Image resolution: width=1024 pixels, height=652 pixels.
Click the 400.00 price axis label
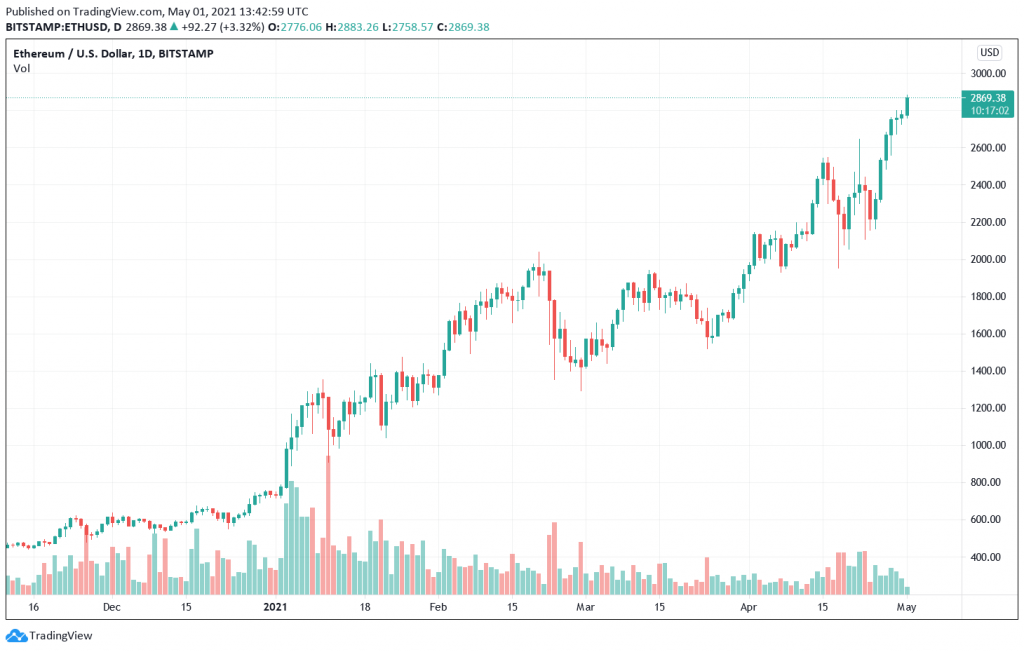(991, 557)
